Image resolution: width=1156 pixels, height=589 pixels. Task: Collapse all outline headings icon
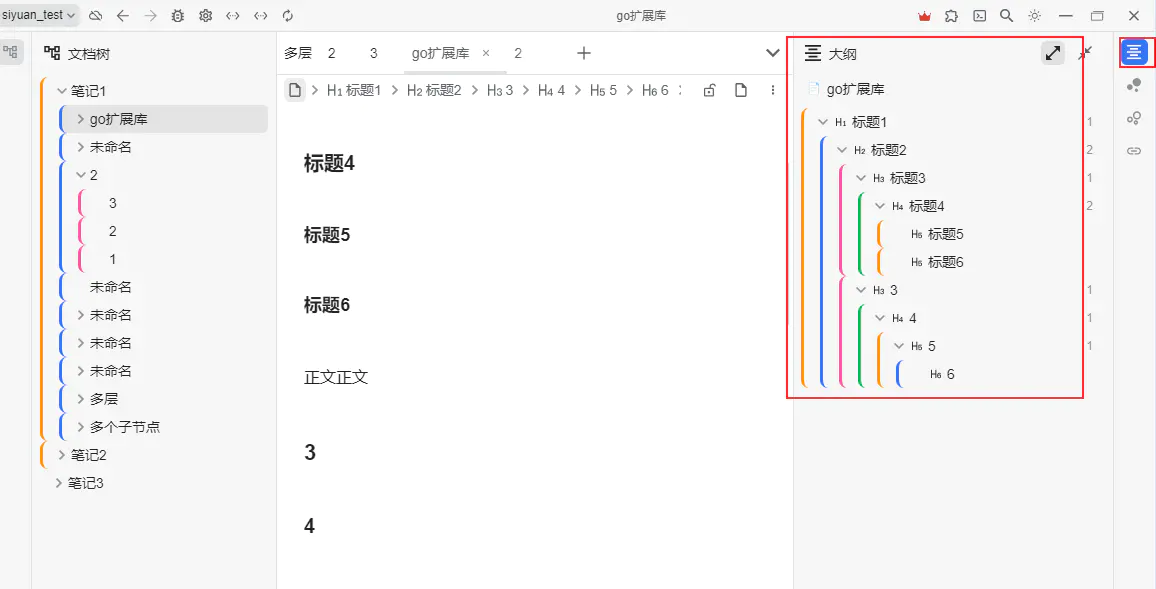coord(1085,53)
